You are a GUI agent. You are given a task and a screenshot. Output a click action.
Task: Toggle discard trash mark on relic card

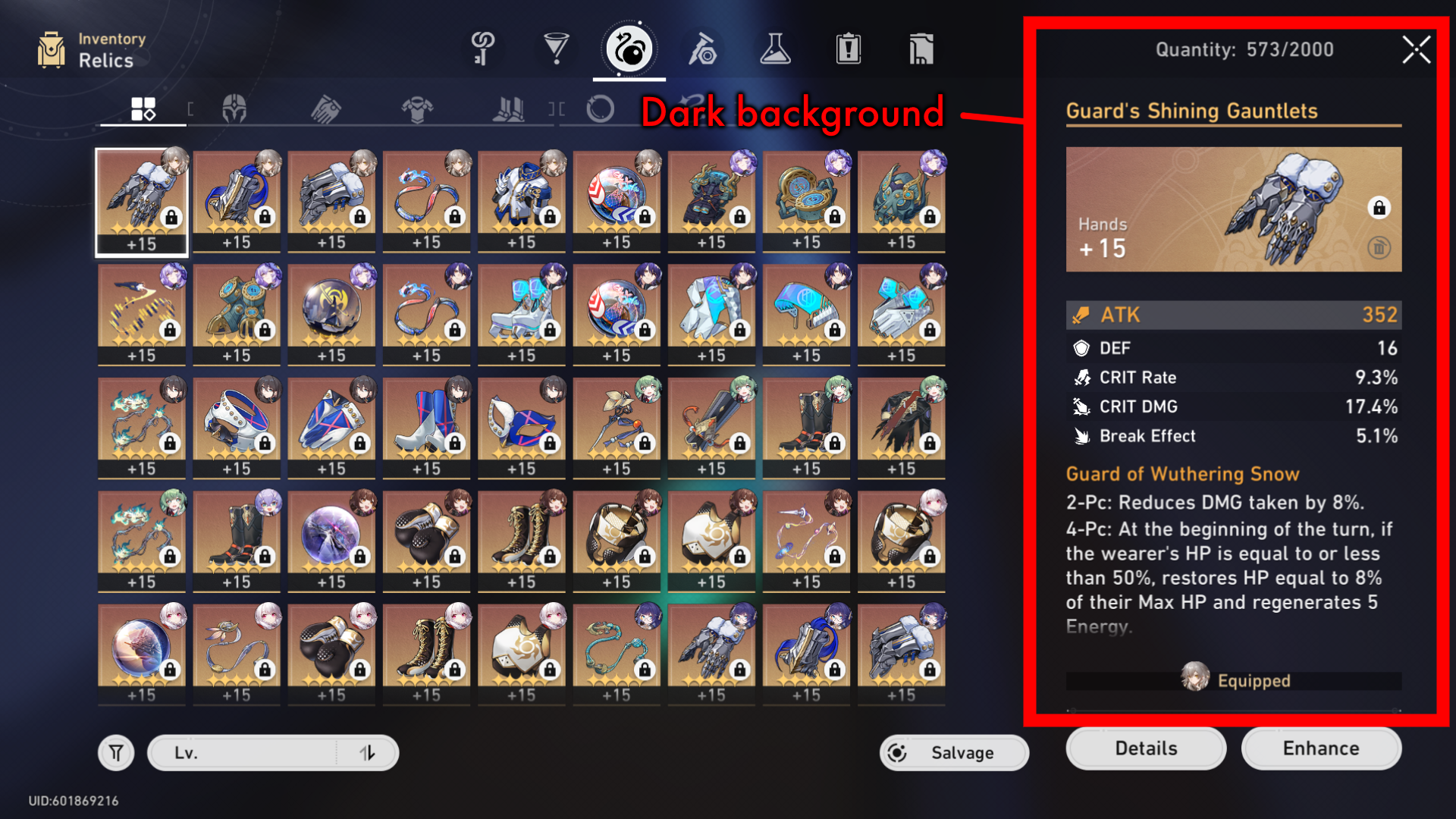coord(1379,247)
